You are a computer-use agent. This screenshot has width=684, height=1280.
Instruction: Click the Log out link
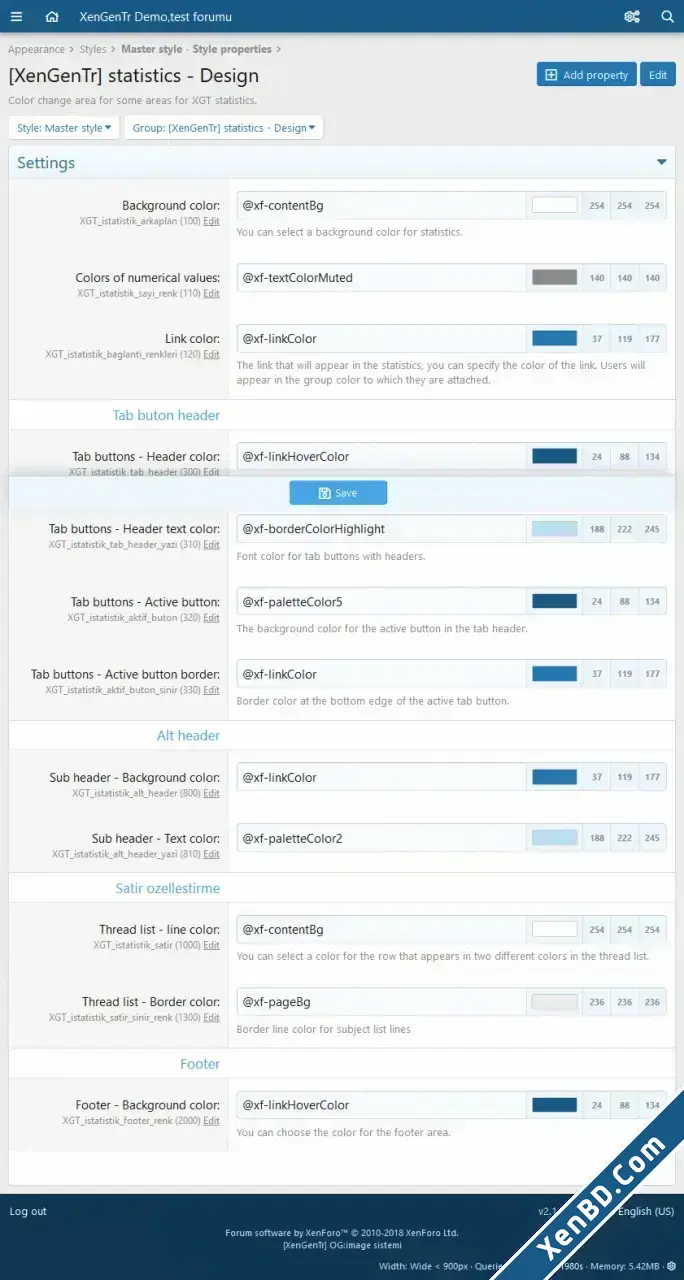tap(28, 1211)
